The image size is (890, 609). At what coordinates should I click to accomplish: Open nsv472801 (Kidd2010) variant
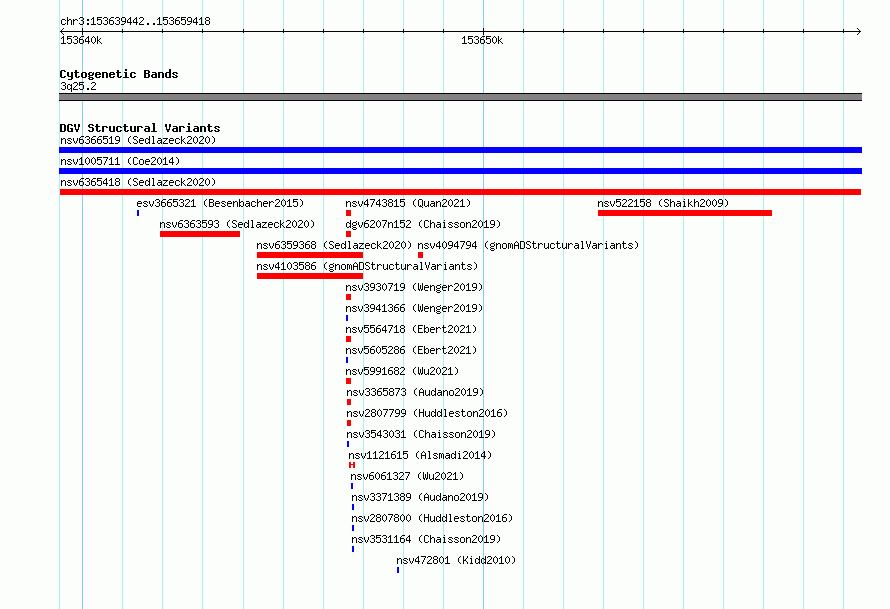(456, 560)
